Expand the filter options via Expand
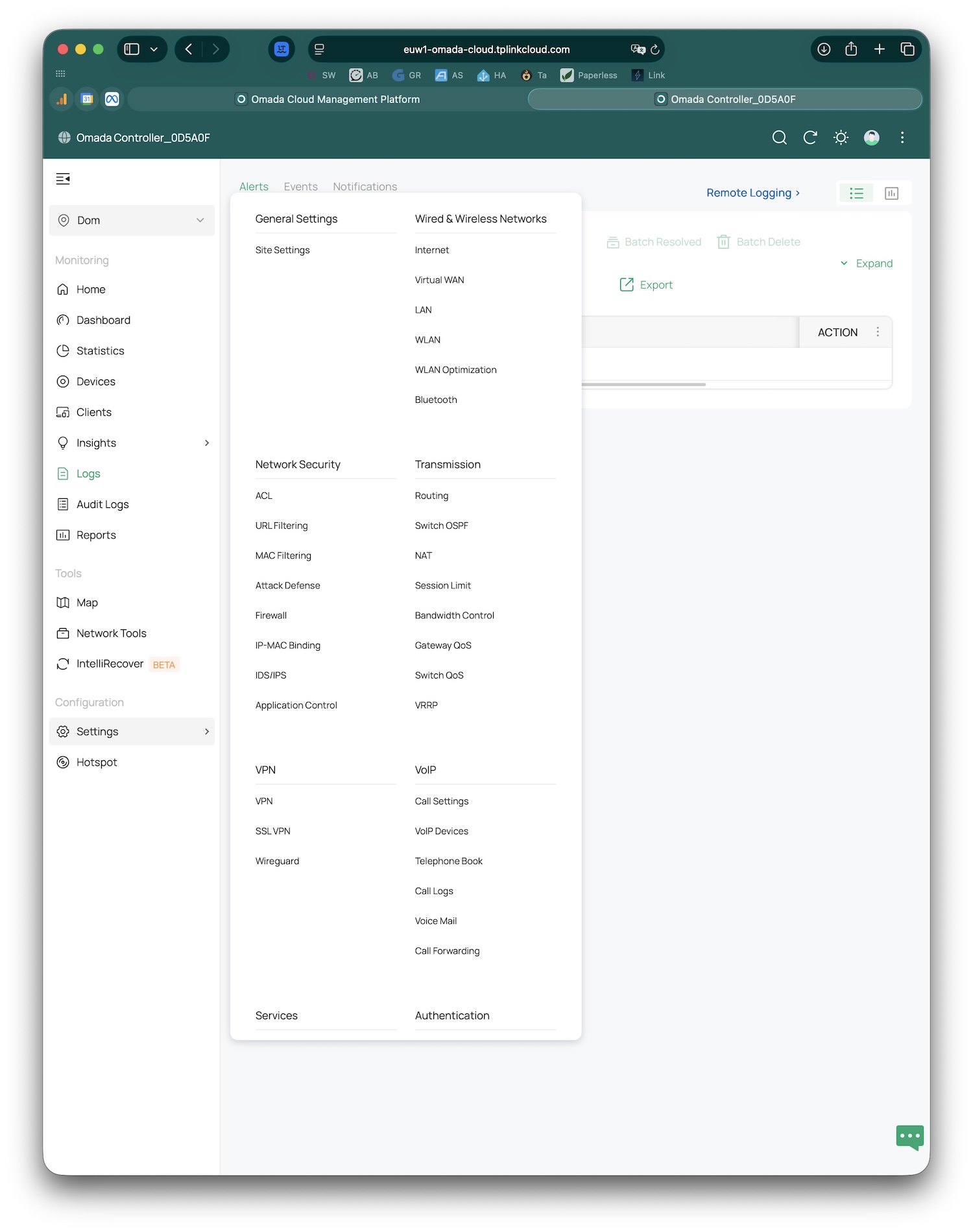The width and height of the screenshot is (973, 1232). (x=867, y=263)
